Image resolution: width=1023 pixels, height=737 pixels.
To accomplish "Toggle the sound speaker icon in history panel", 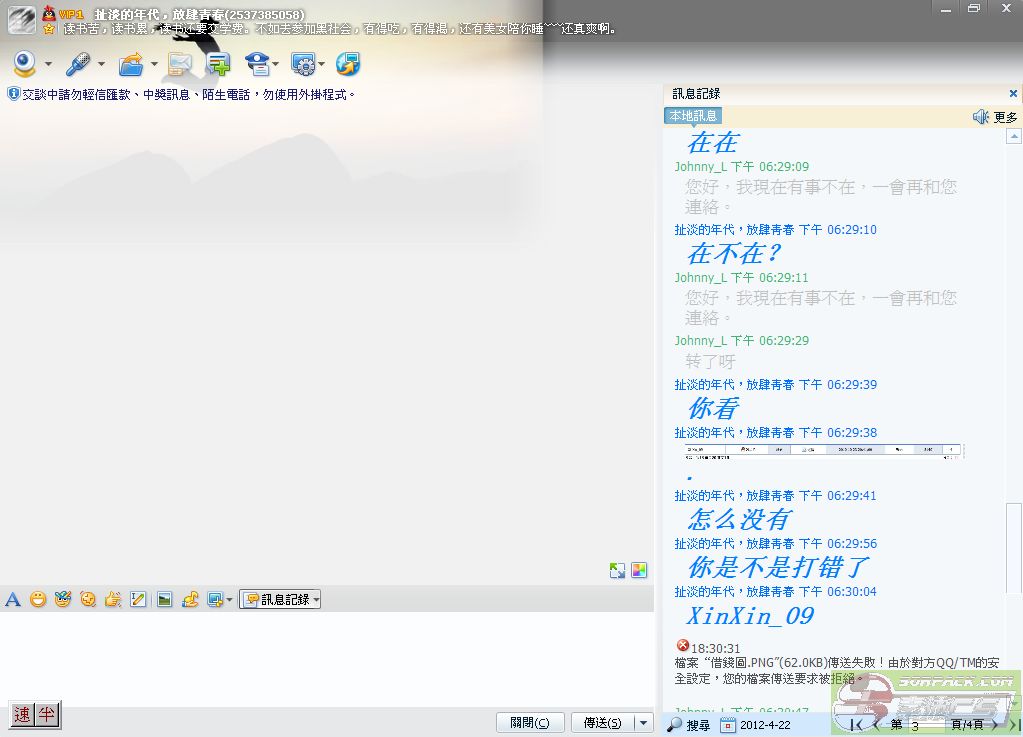I will pos(981,117).
